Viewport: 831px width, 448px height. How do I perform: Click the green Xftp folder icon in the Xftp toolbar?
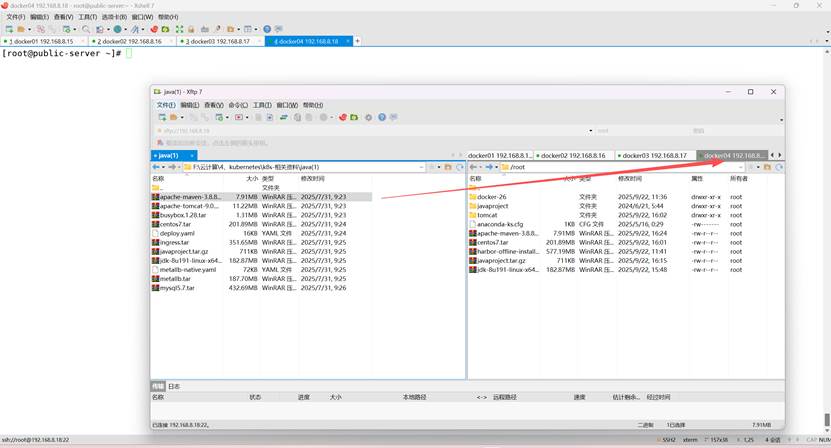pyautogui.click(x=353, y=117)
